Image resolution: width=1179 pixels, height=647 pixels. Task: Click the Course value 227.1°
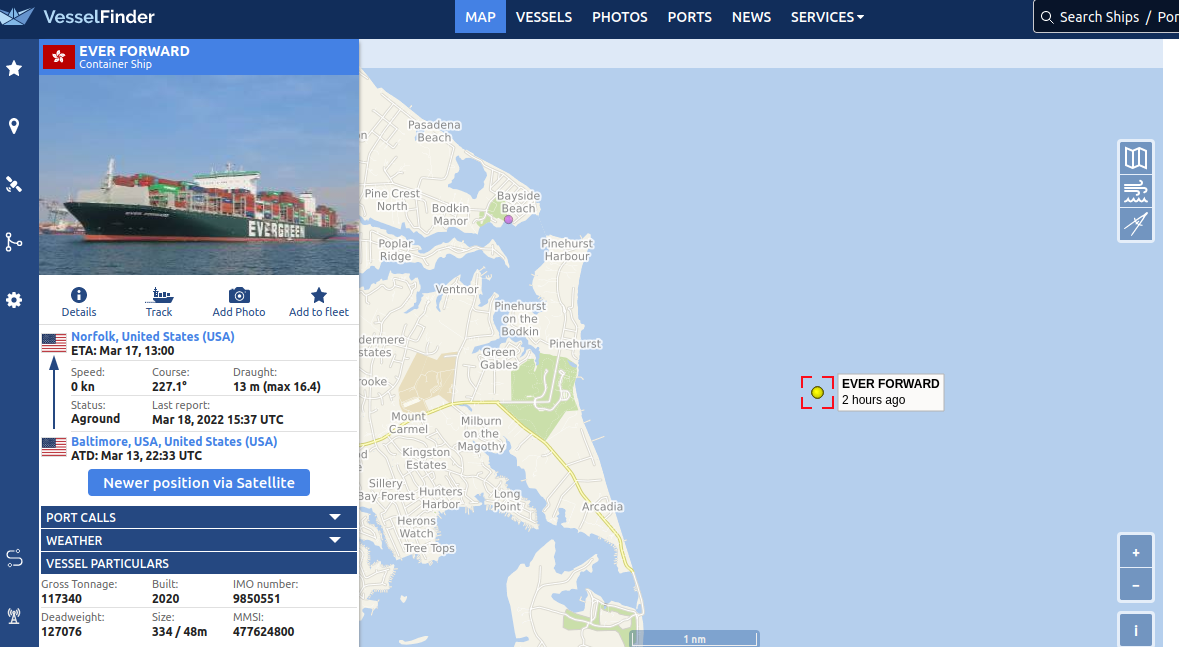point(169,387)
